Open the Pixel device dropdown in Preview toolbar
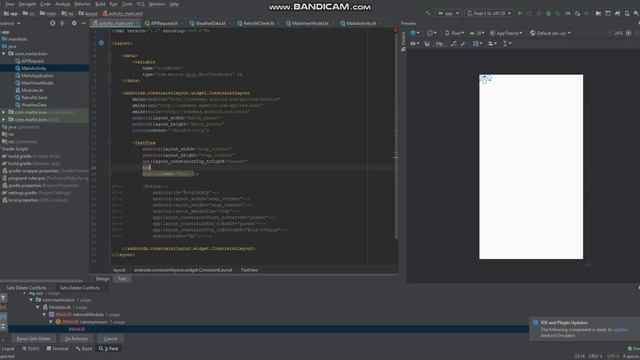The image size is (640, 360). [x=454, y=33]
